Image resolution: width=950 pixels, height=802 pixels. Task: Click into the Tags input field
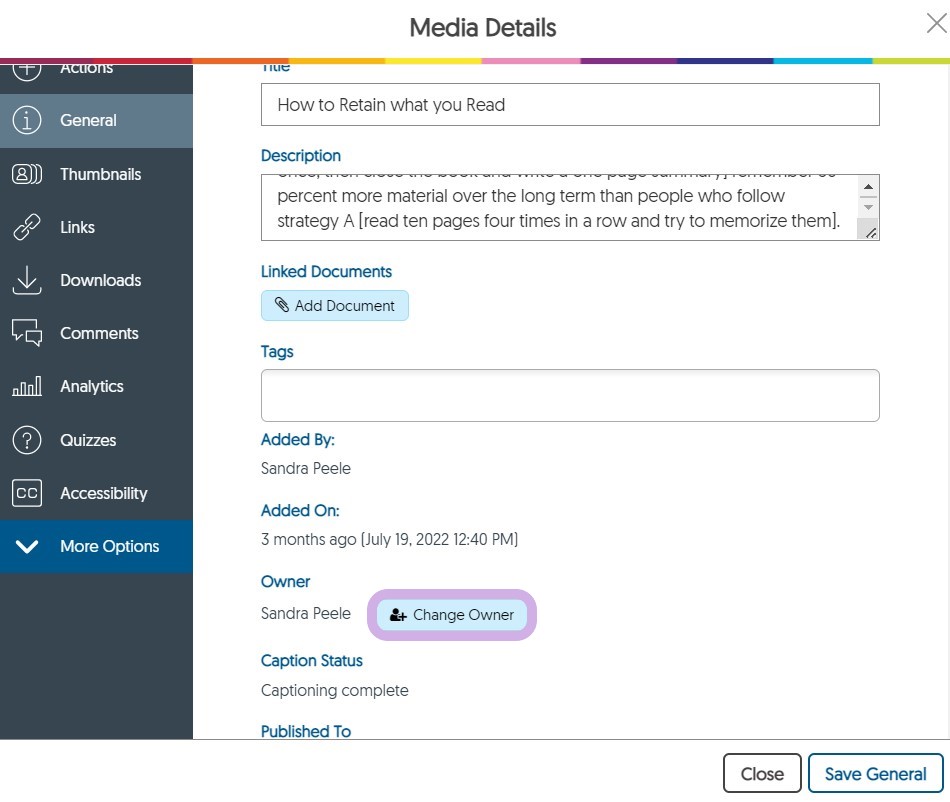(570, 395)
